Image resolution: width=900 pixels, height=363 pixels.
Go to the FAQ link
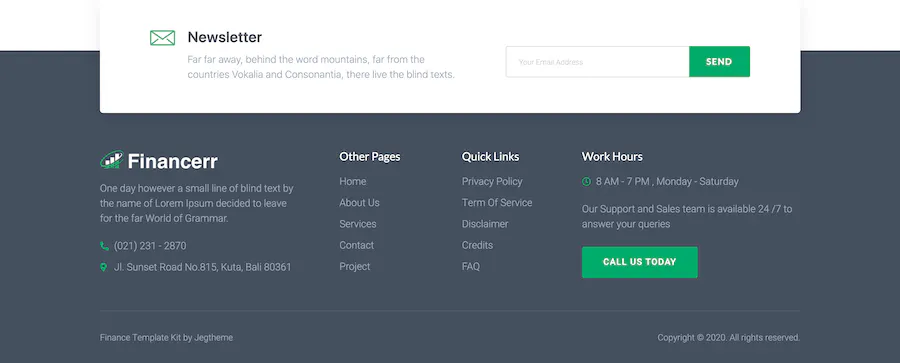471,267
